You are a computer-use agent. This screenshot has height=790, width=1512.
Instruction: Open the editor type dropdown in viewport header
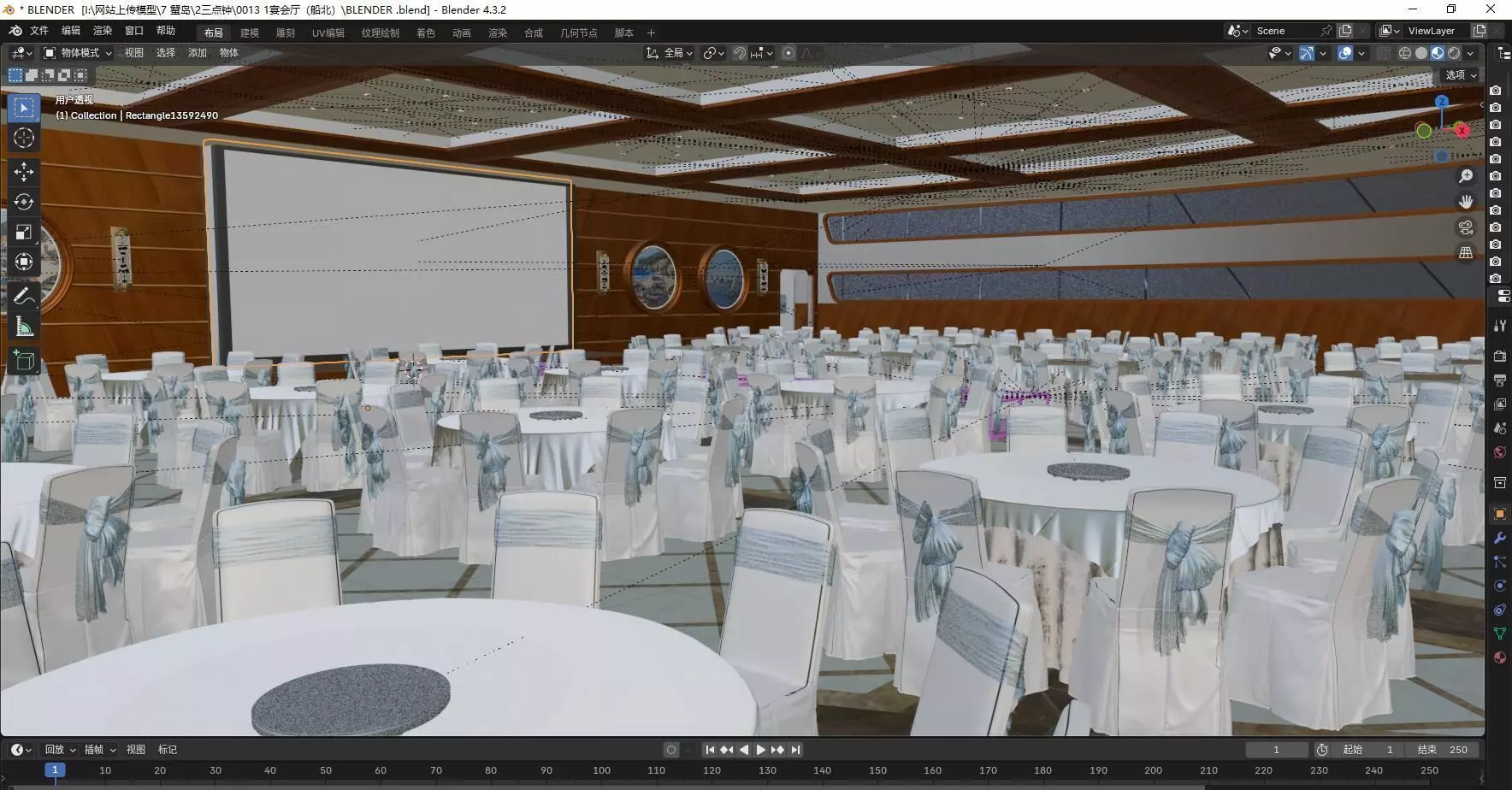21,53
